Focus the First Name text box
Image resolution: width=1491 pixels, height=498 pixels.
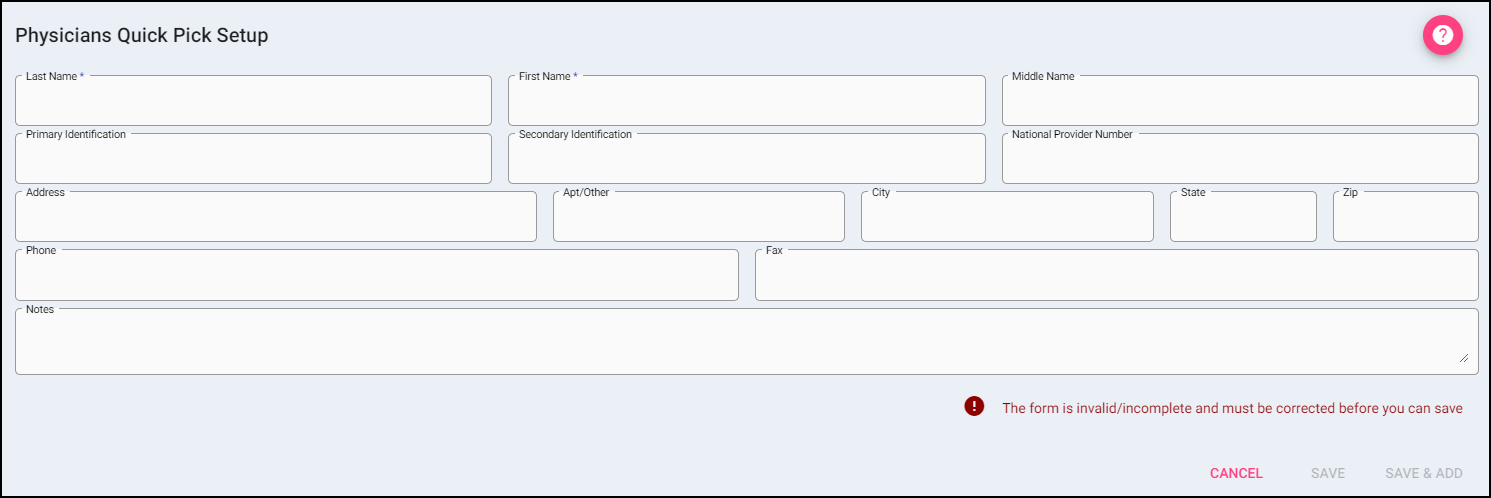[x=746, y=102]
